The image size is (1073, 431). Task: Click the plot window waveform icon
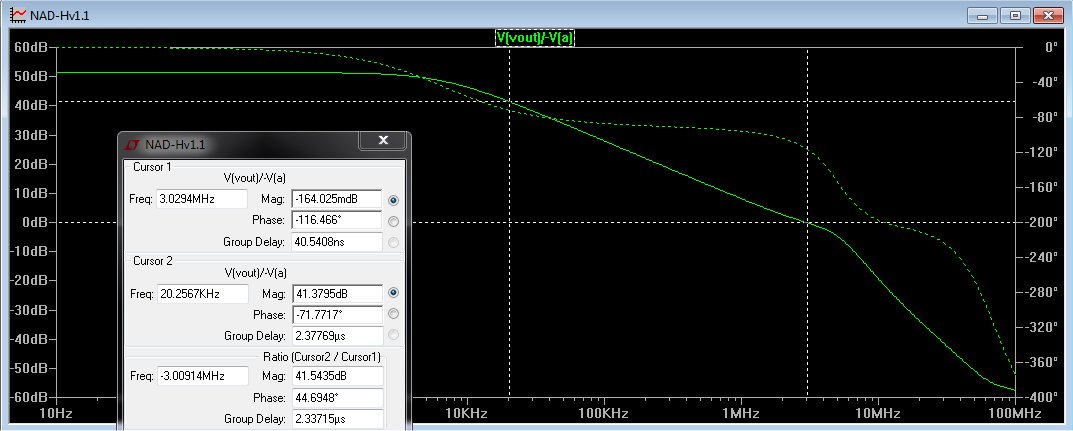pos(18,14)
